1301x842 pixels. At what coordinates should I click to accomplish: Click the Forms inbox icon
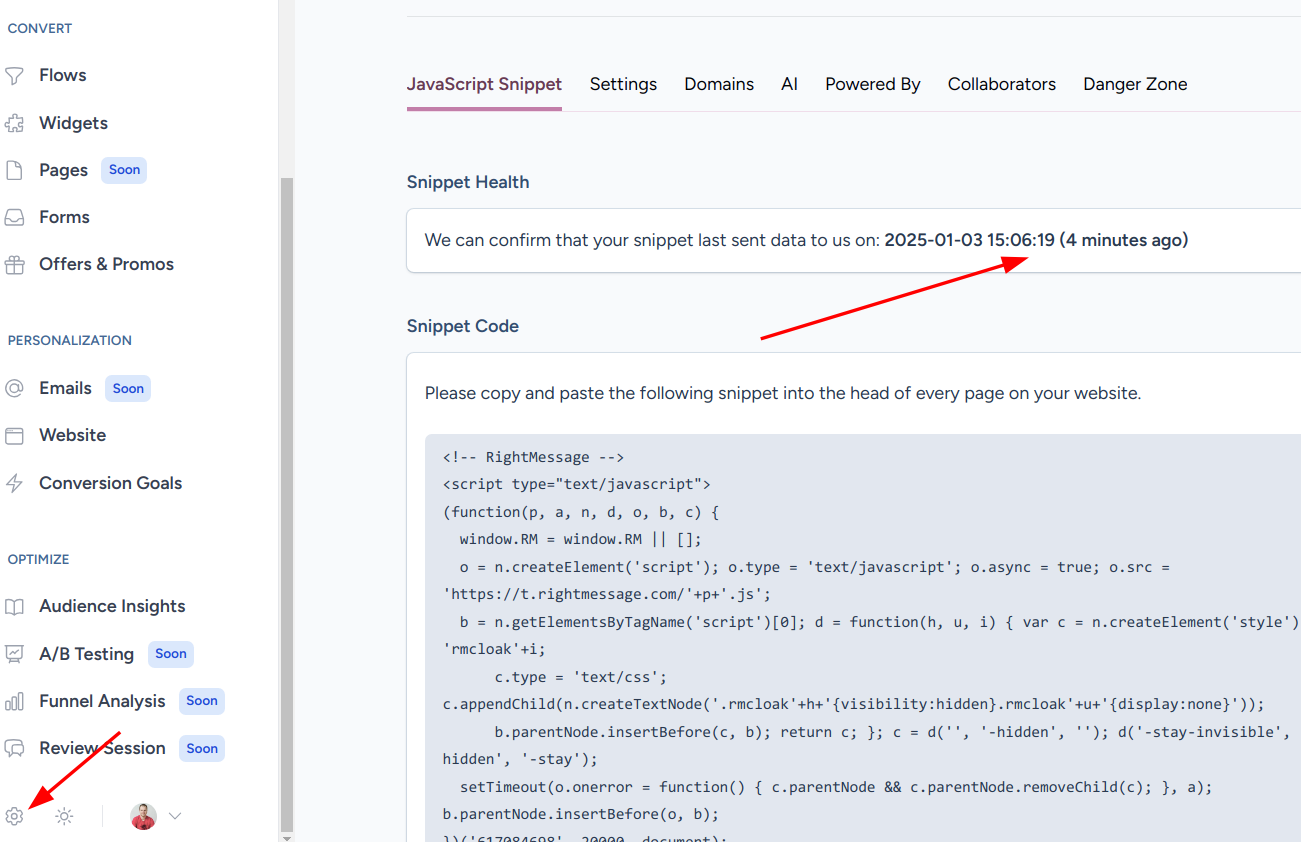click(14, 217)
